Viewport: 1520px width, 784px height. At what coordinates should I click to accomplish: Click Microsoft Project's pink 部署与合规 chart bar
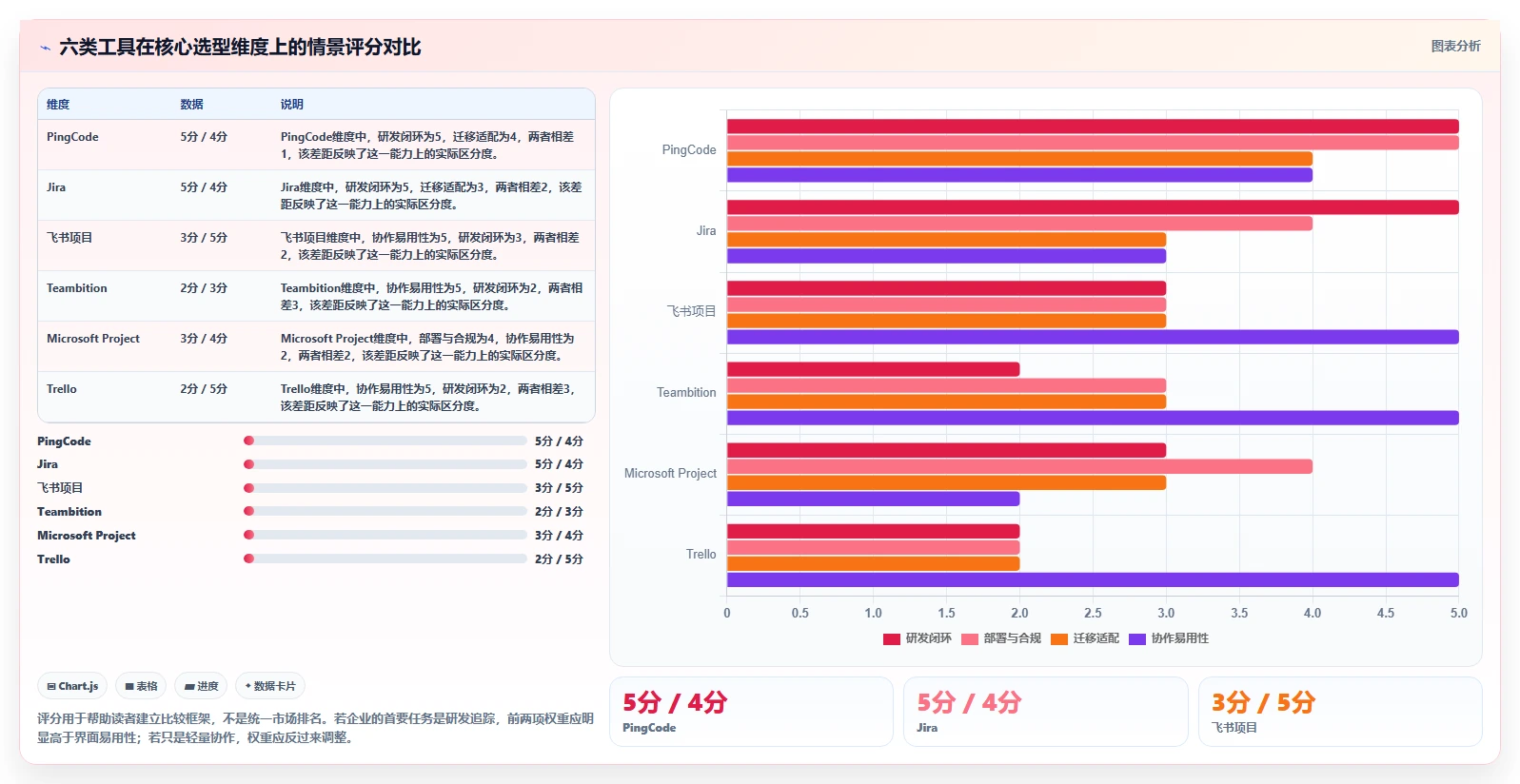coord(1019,466)
